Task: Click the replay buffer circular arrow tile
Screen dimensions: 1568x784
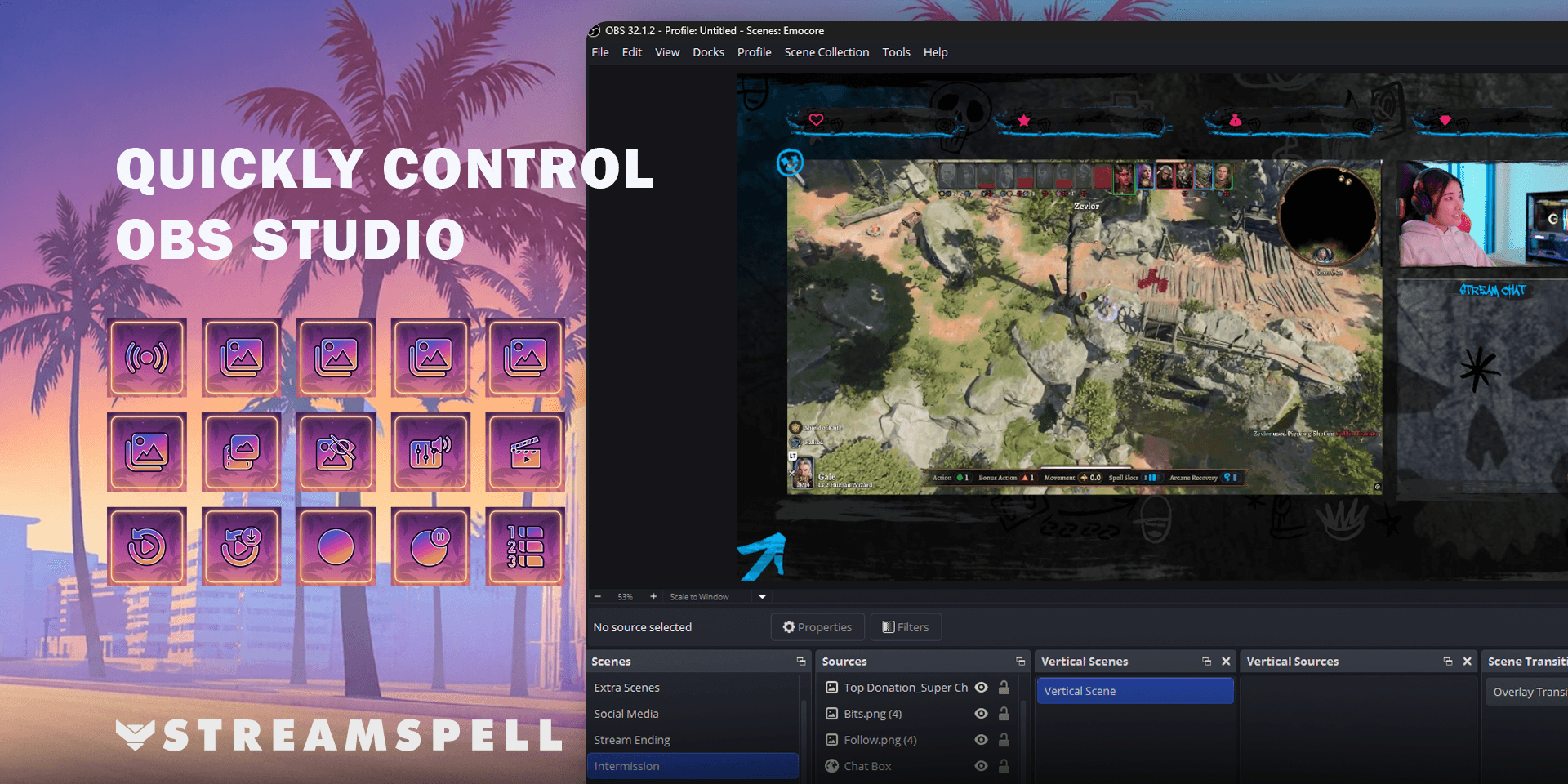Action: (147, 547)
